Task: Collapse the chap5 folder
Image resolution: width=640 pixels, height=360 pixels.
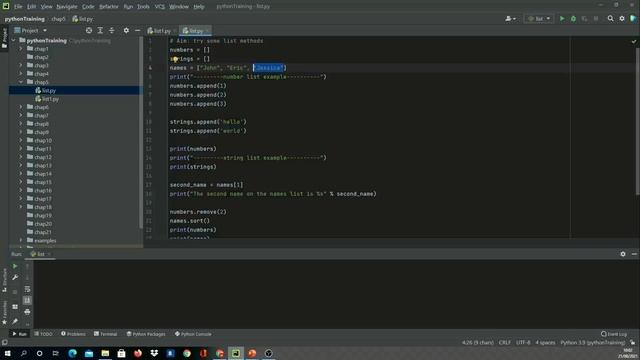Action: (21, 82)
